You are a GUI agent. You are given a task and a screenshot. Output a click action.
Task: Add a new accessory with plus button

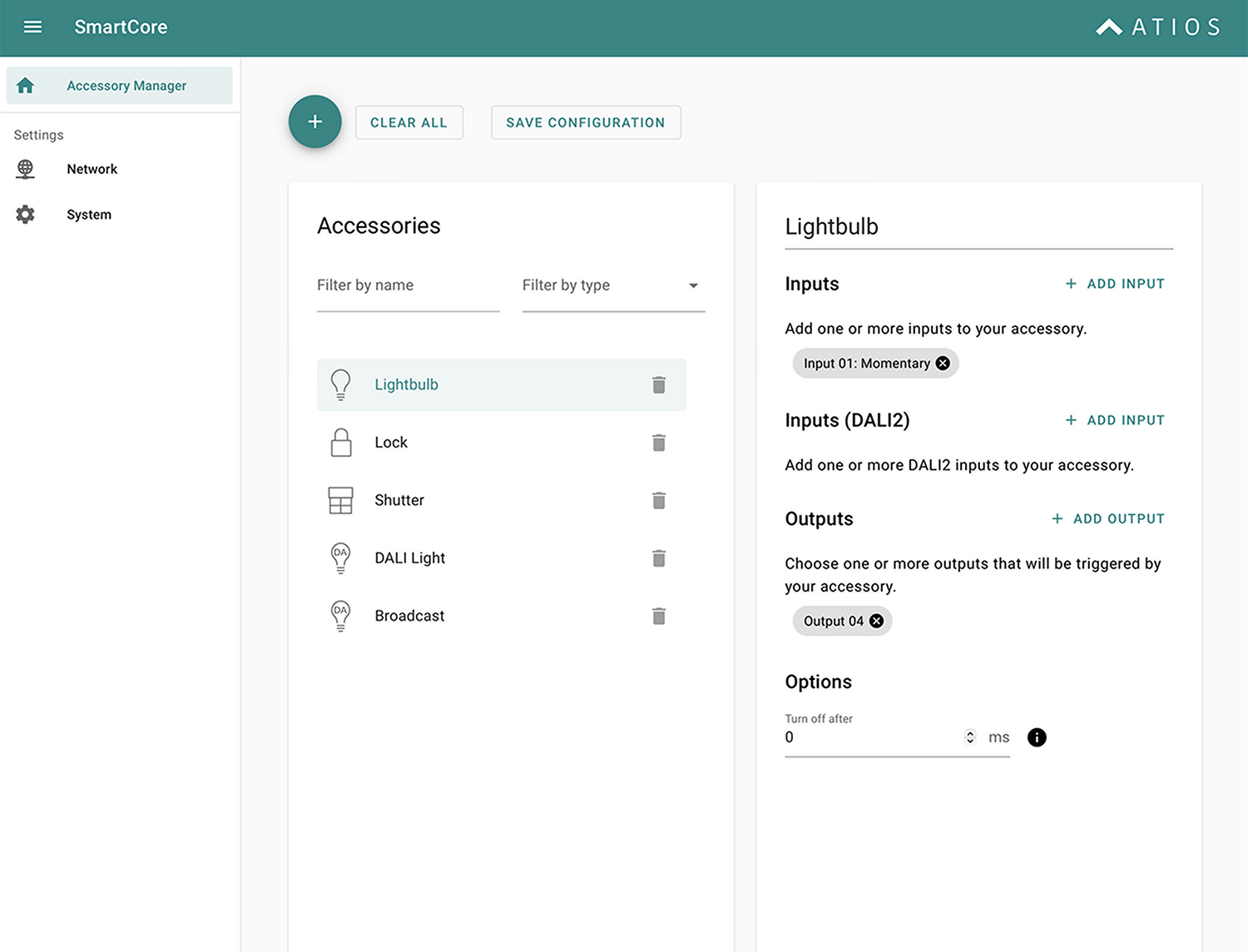[314, 121]
